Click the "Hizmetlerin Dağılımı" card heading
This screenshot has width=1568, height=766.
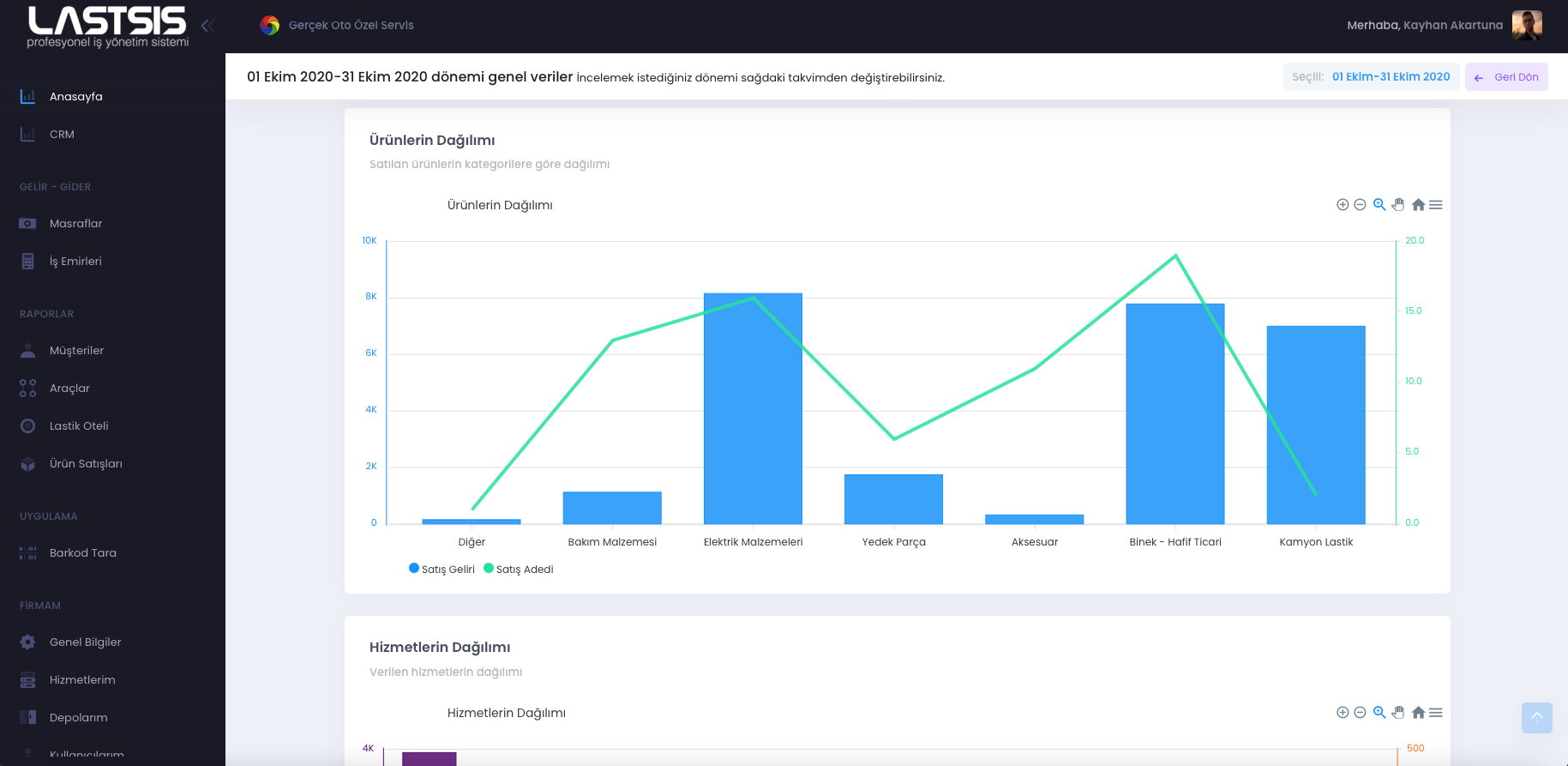[x=440, y=647]
